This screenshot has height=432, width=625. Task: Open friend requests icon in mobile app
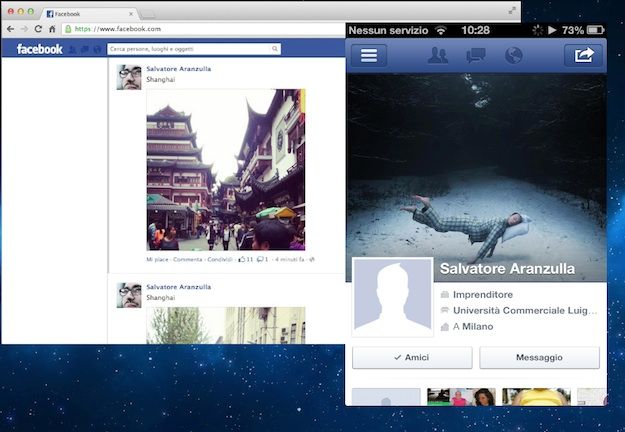(438, 55)
